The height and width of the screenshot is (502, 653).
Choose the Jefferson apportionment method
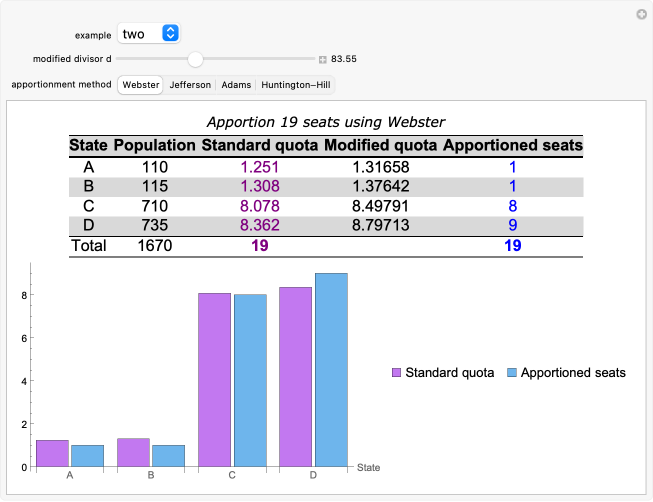click(x=190, y=85)
